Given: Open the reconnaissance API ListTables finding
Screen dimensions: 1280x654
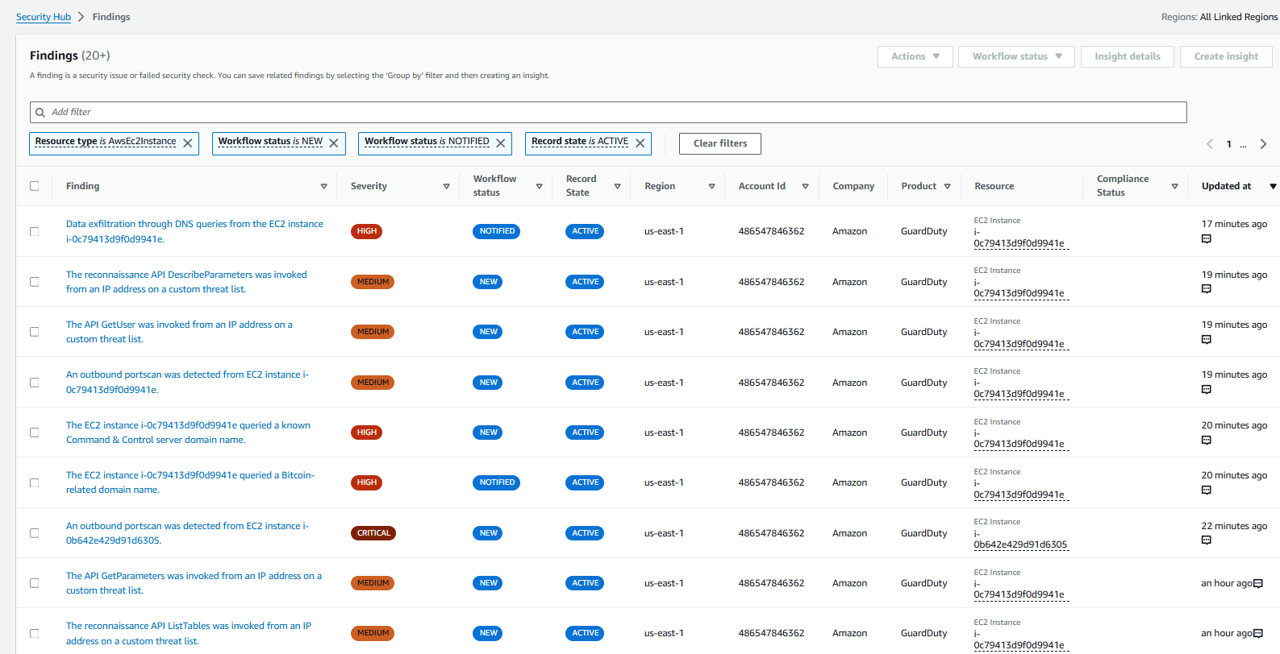Looking at the screenshot, I should click(189, 633).
